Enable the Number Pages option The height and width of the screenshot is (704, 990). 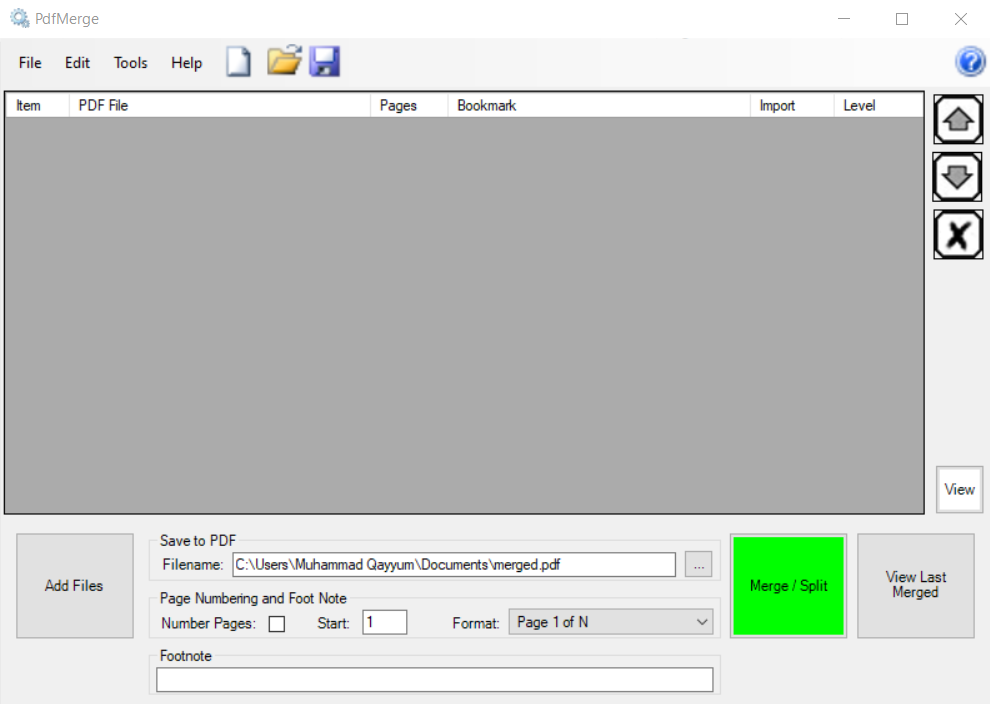tap(277, 622)
